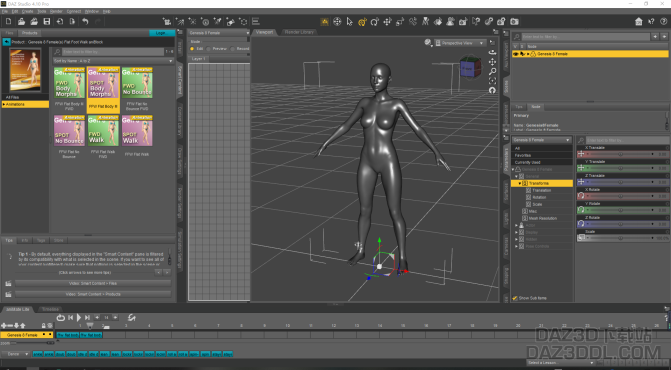
Task: Open the Dance category dropdown
Action: 16,354
